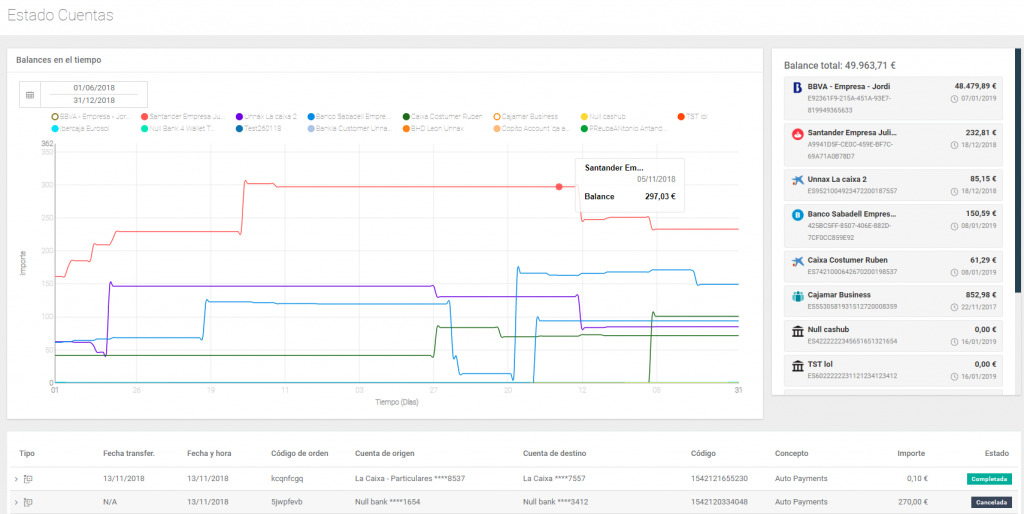Click the Cajamar Business logo icon
The width and height of the screenshot is (1024, 514).
798,296
